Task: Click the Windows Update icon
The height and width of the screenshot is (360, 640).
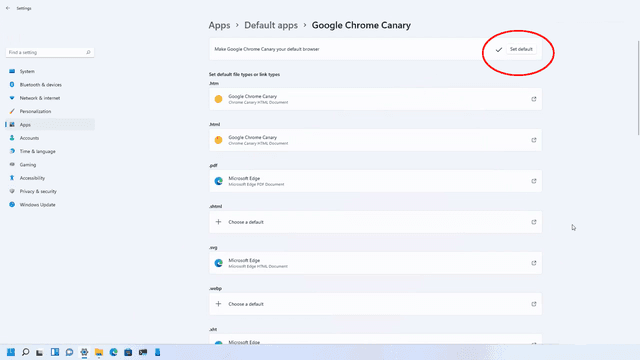Action: (12, 204)
